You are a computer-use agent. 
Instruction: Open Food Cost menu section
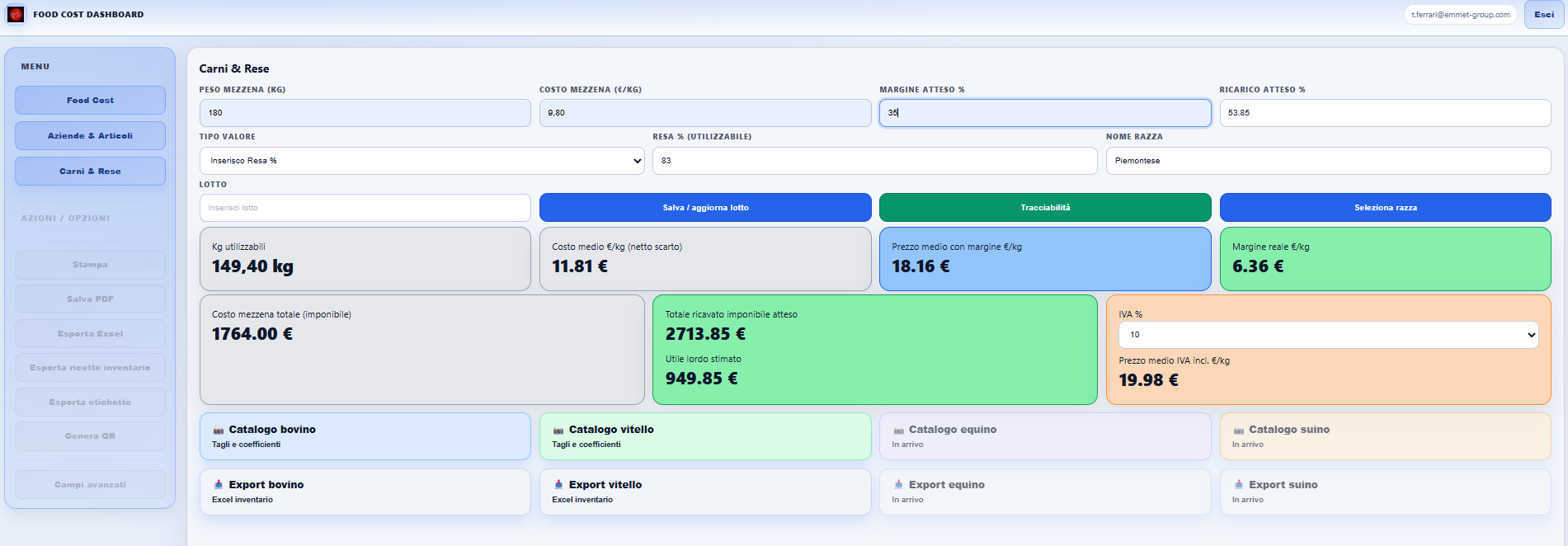(x=90, y=101)
